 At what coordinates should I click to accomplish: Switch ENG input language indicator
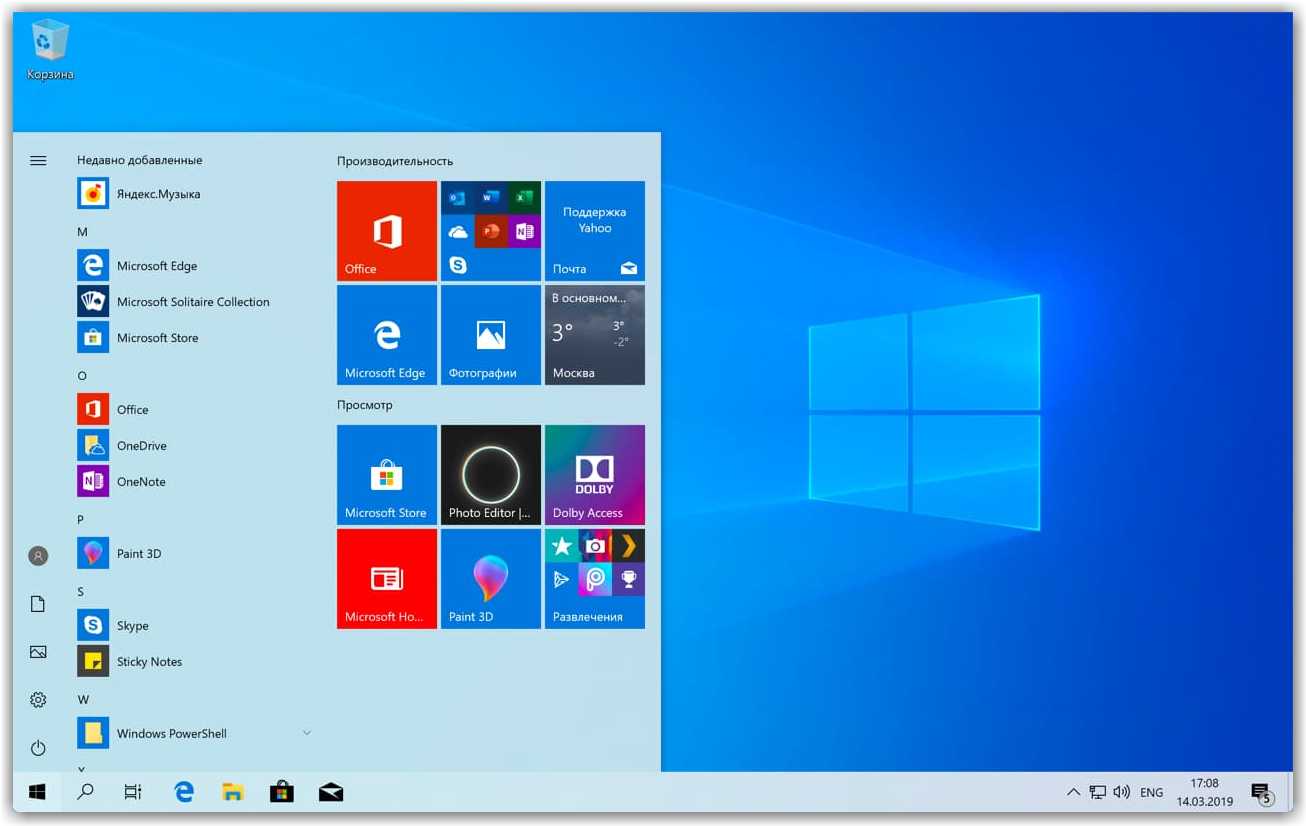tap(1152, 792)
